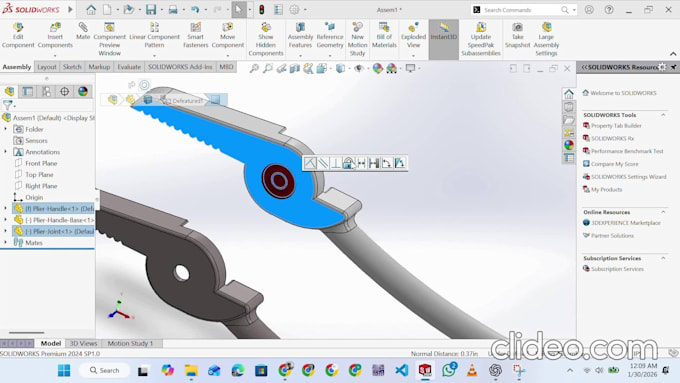Switch to the Layout tab
The width and height of the screenshot is (680, 383).
(x=46, y=67)
